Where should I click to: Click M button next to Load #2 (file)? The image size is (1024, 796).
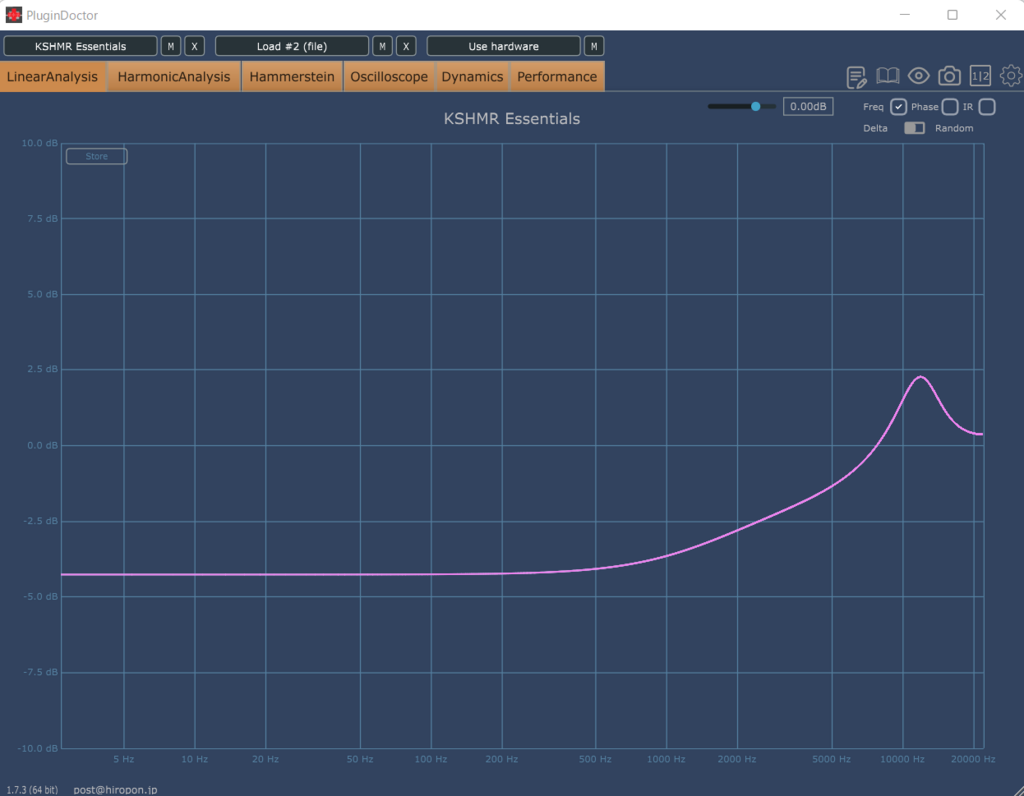(382, 46)
